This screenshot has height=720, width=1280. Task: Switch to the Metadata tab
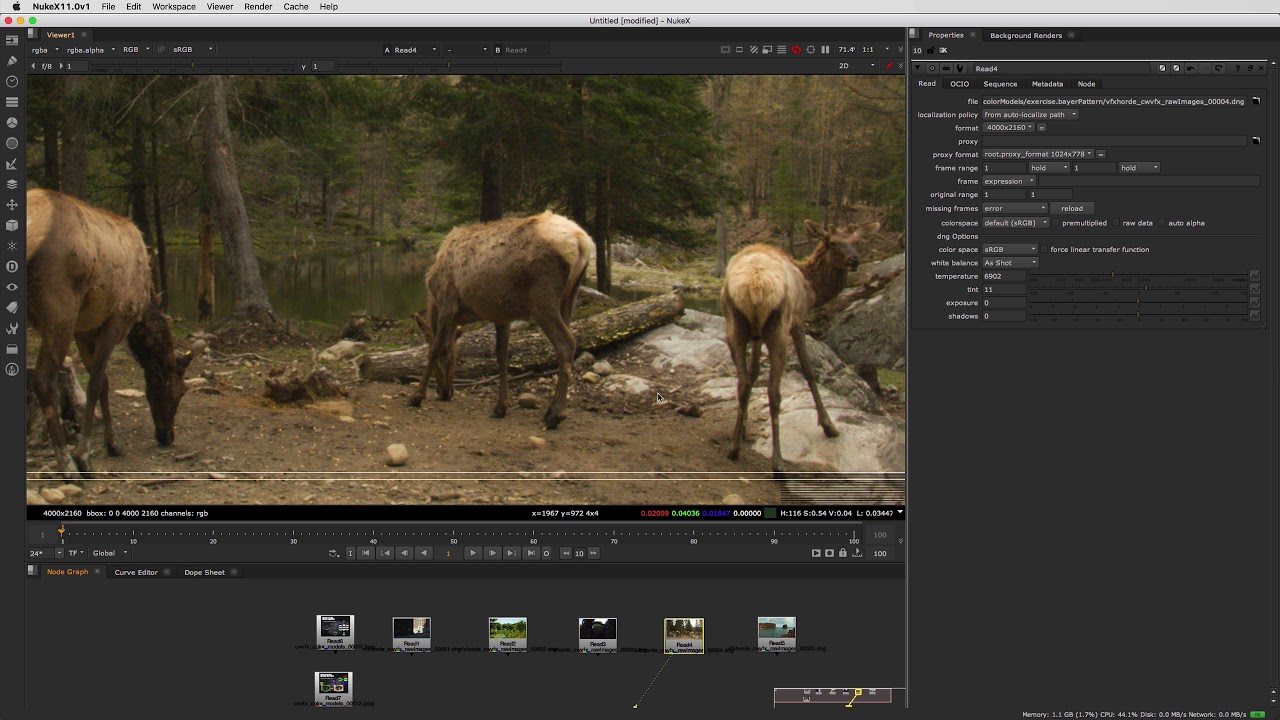coord(1047,84)
